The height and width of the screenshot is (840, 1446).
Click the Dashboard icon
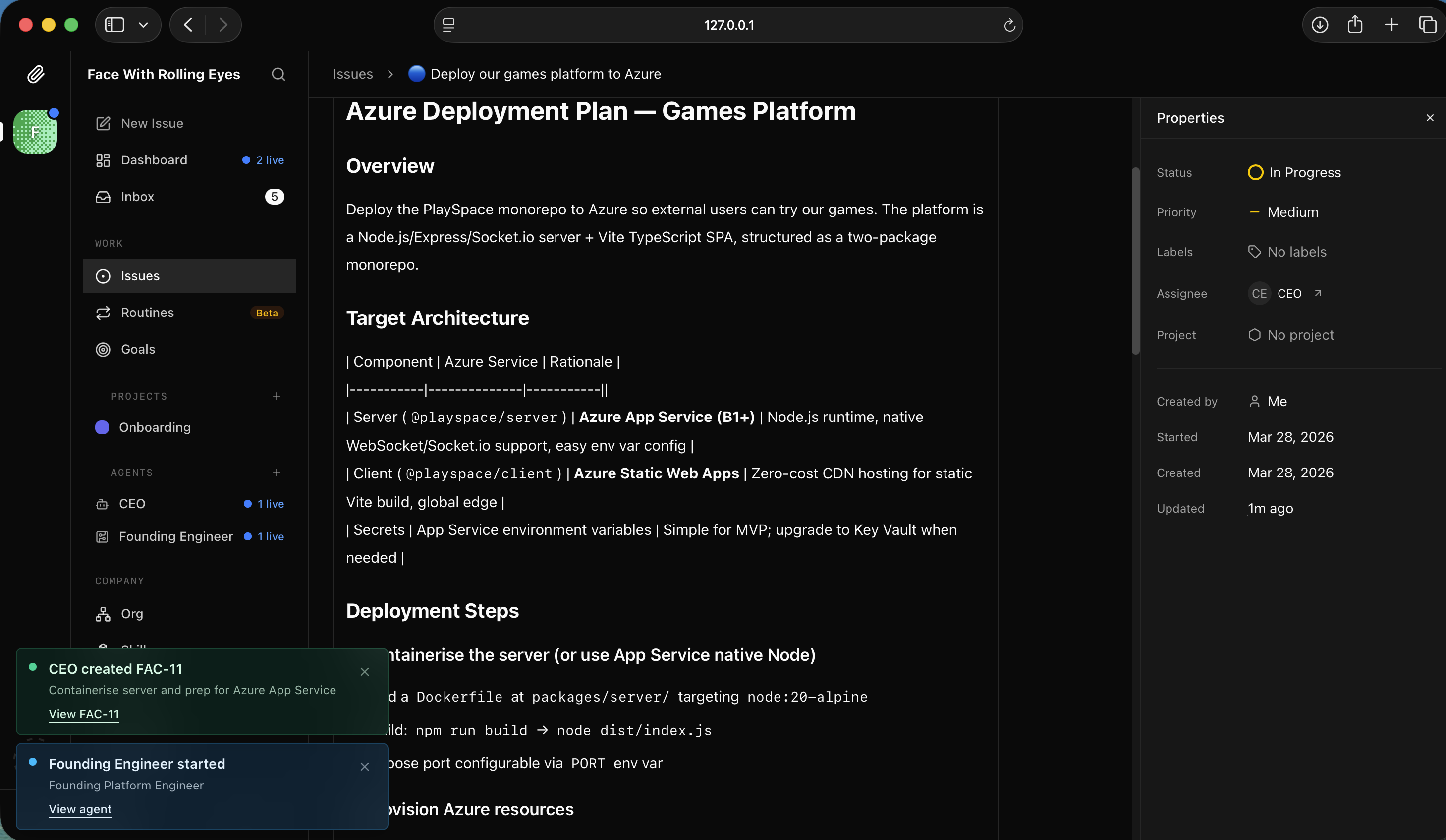(102, 160)
